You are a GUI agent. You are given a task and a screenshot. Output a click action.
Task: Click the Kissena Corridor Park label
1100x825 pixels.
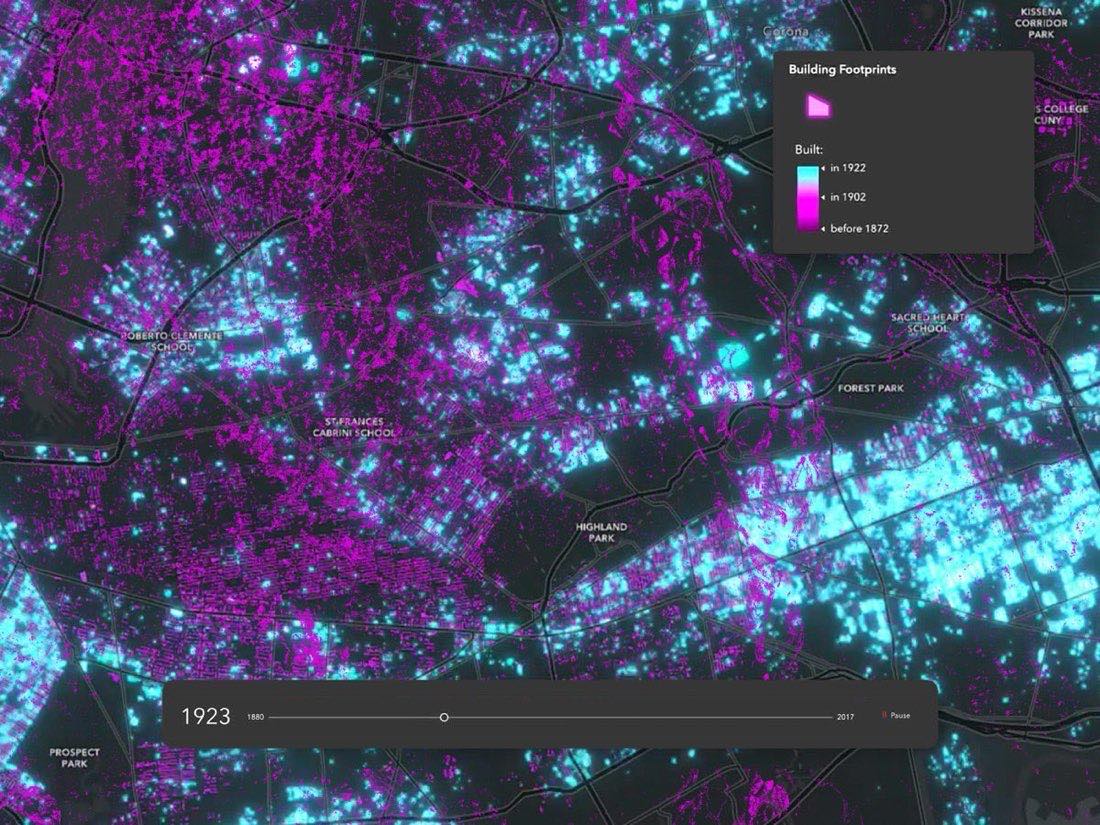[1041, 23]
